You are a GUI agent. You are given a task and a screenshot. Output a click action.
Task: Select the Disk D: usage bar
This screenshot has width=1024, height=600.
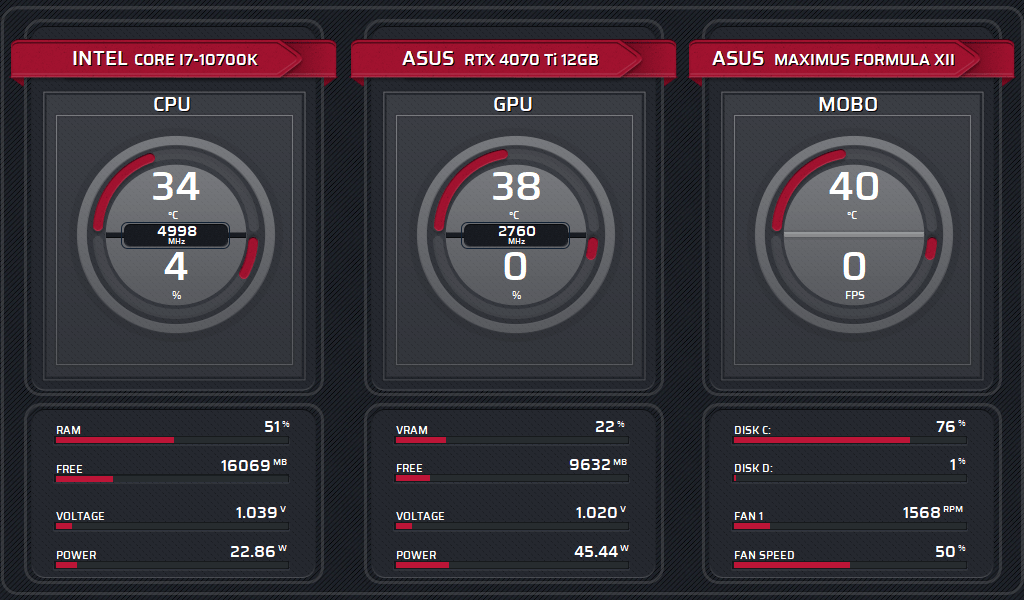pos(850,478)
